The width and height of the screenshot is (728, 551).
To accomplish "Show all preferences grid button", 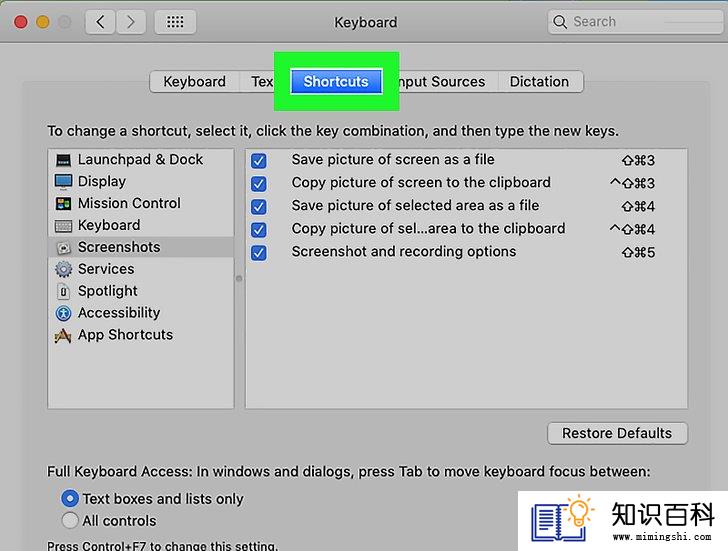I will pyautogui.click(x=175, y=22).
